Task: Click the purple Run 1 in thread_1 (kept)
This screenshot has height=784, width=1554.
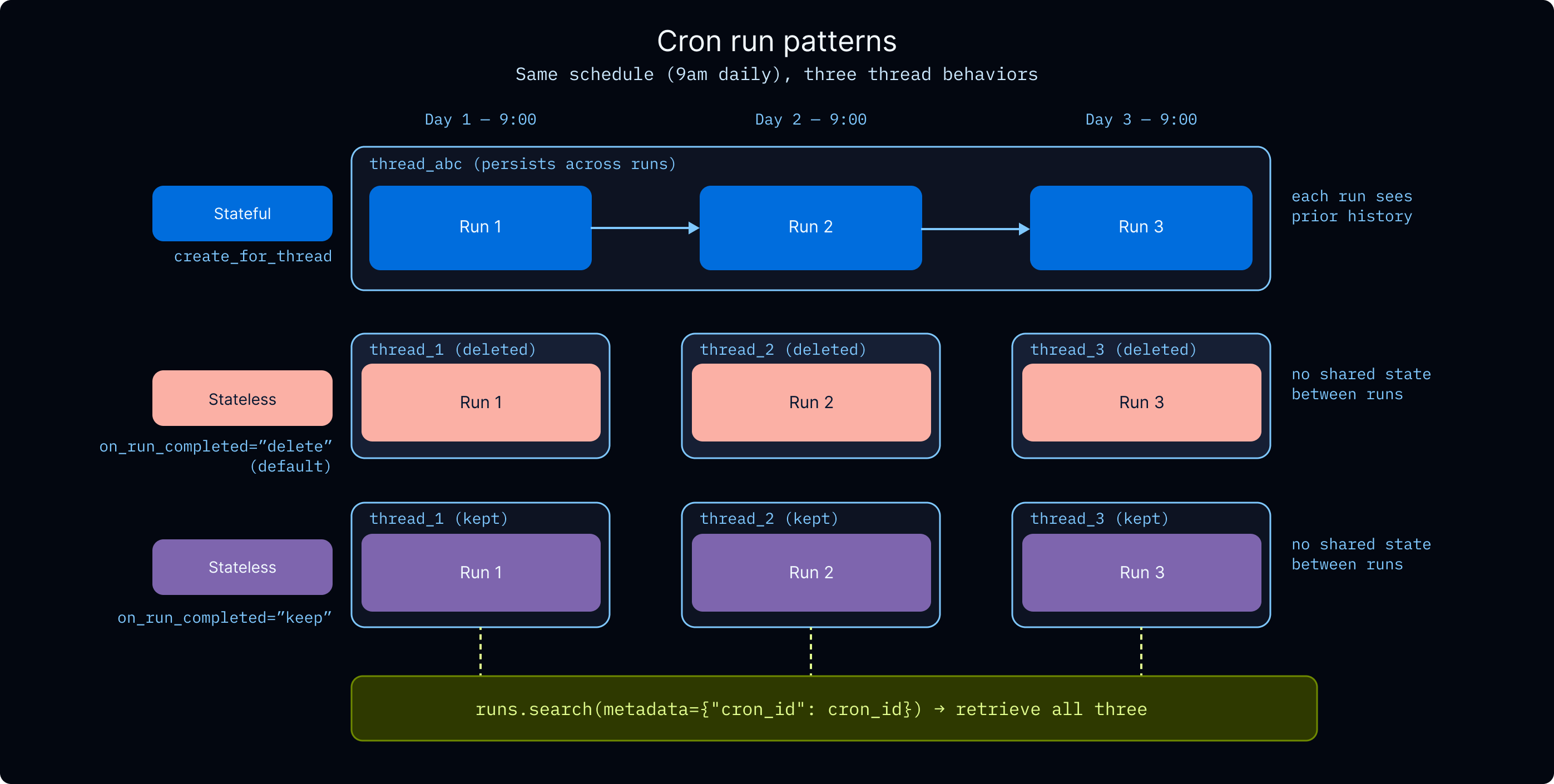Action: point(480,572)
